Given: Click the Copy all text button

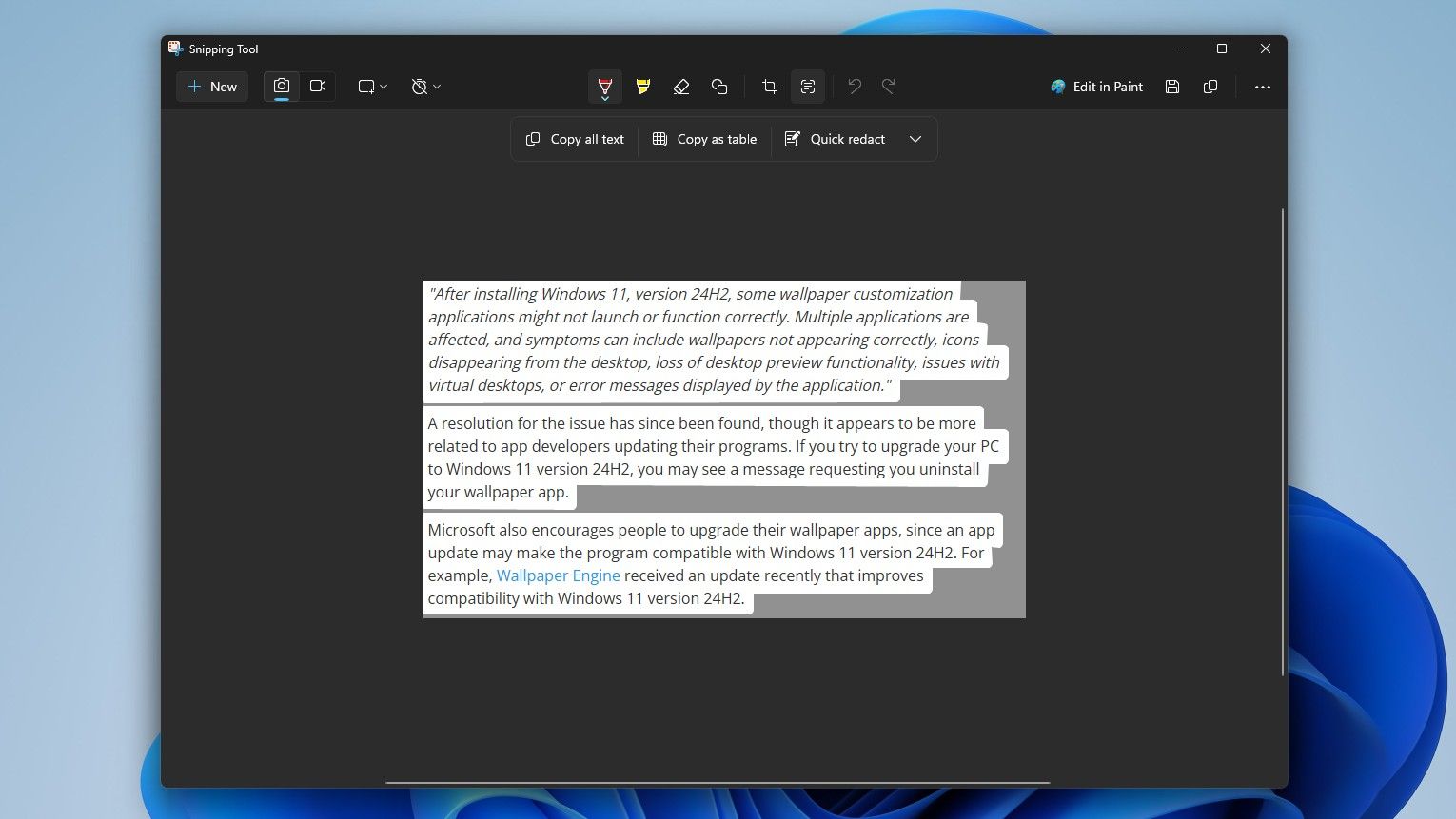Looking at the screenshot, I should pyautogui.click(x=574, y=139).
